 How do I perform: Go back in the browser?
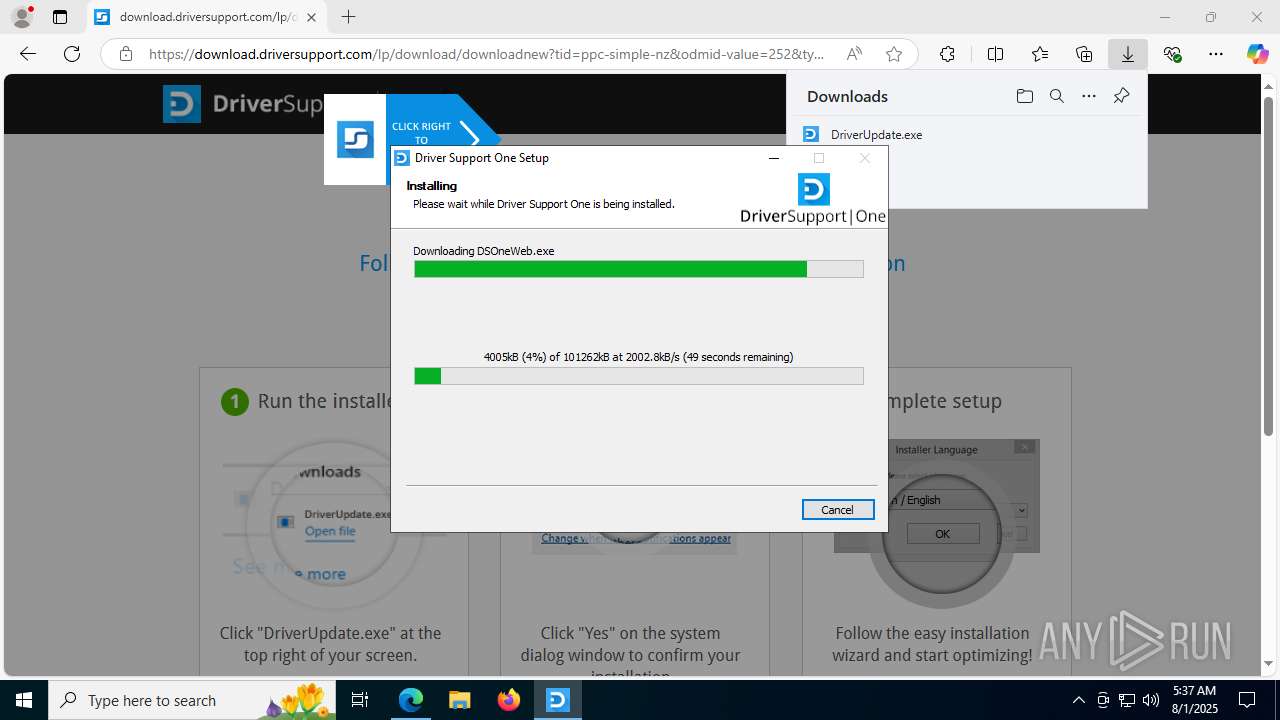(x=28, y=54)
